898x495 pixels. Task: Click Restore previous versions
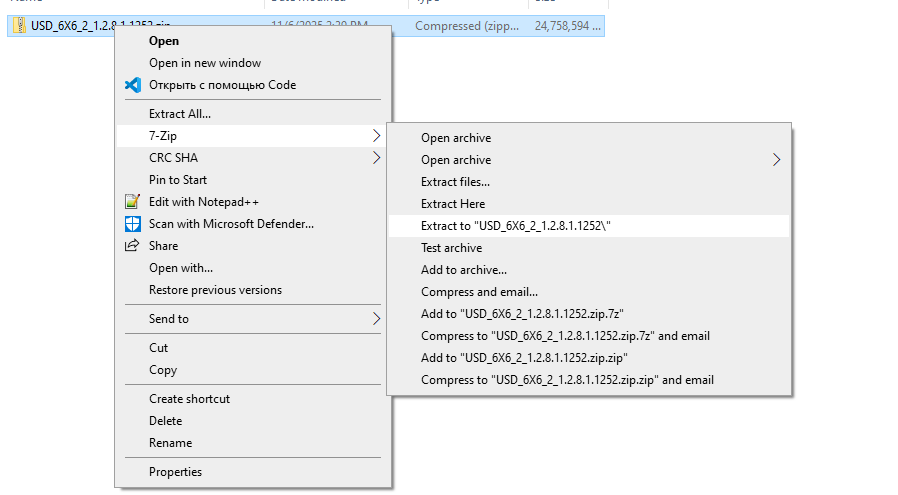[x=215, y=290]
